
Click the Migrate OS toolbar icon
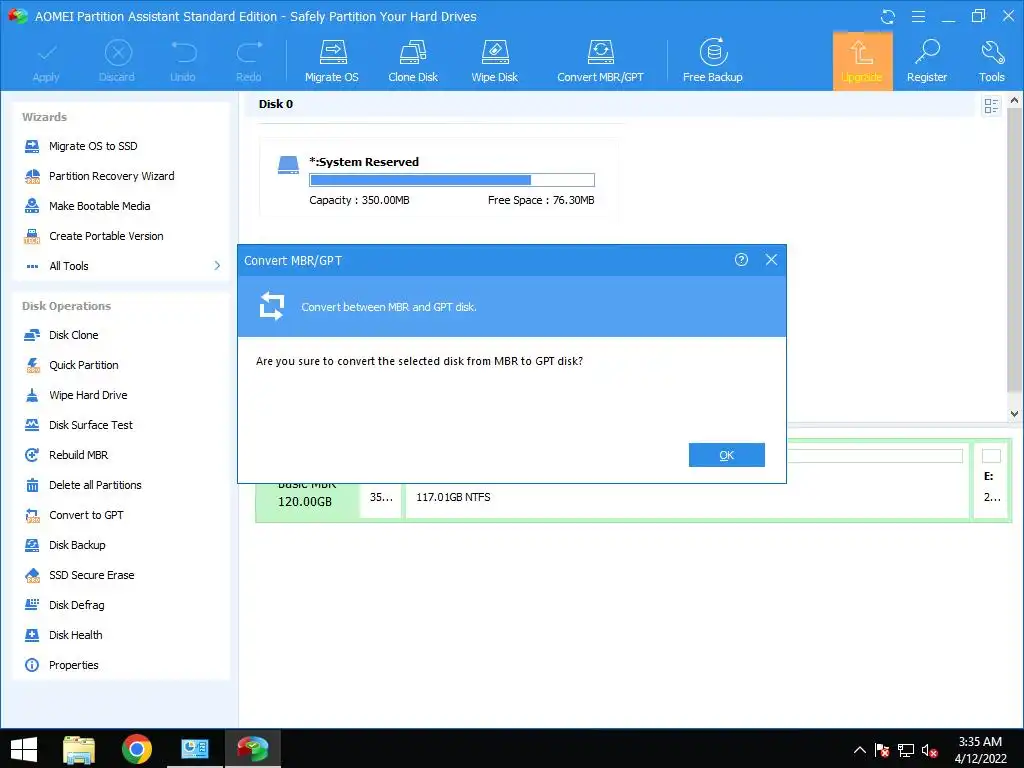point(332,61)
